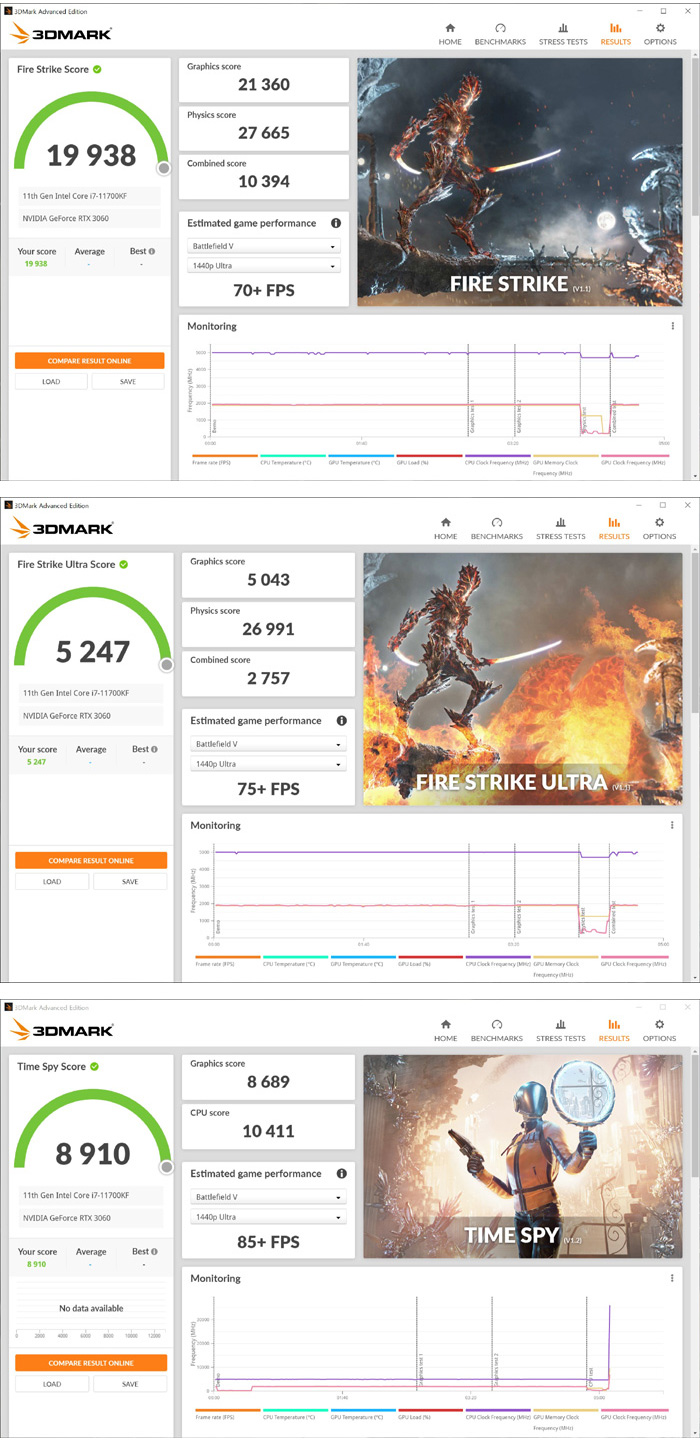
Task: Go to HOME in the Time Spy window
Action: point(446,1030)
